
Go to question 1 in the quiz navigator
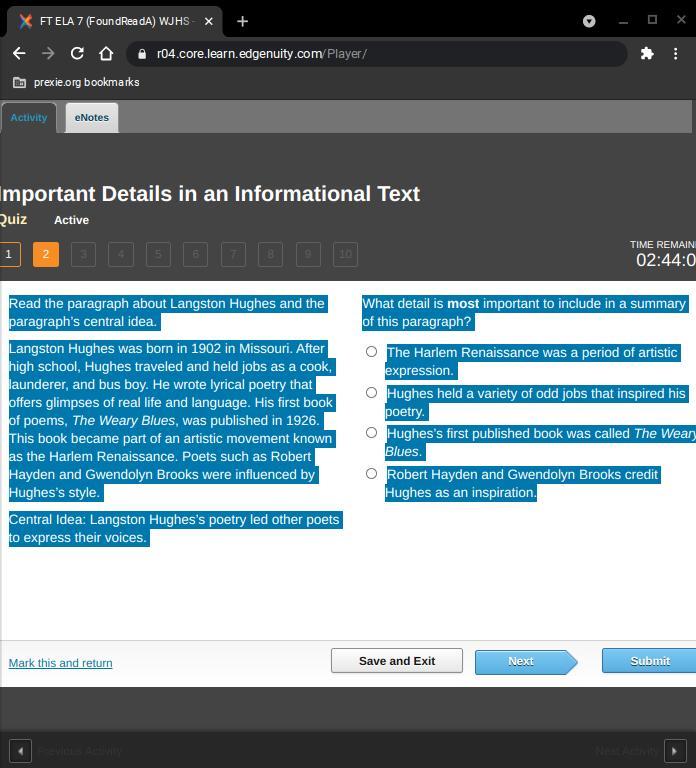(8, 254)
